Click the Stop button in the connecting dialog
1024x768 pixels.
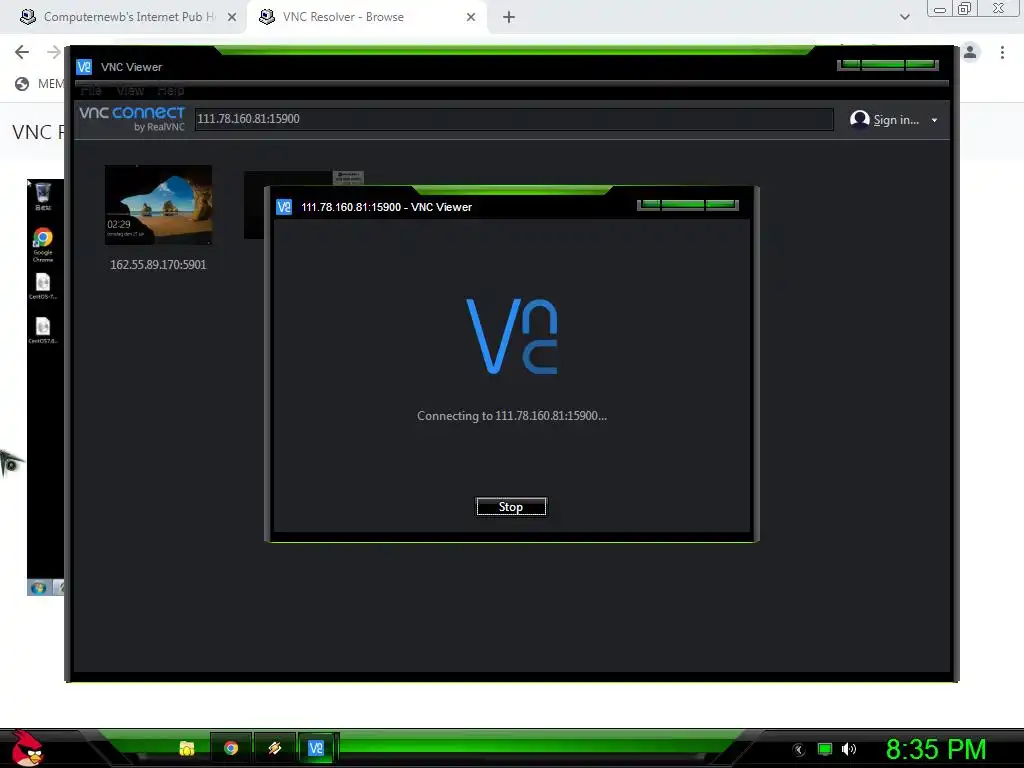tap(511, 507)
